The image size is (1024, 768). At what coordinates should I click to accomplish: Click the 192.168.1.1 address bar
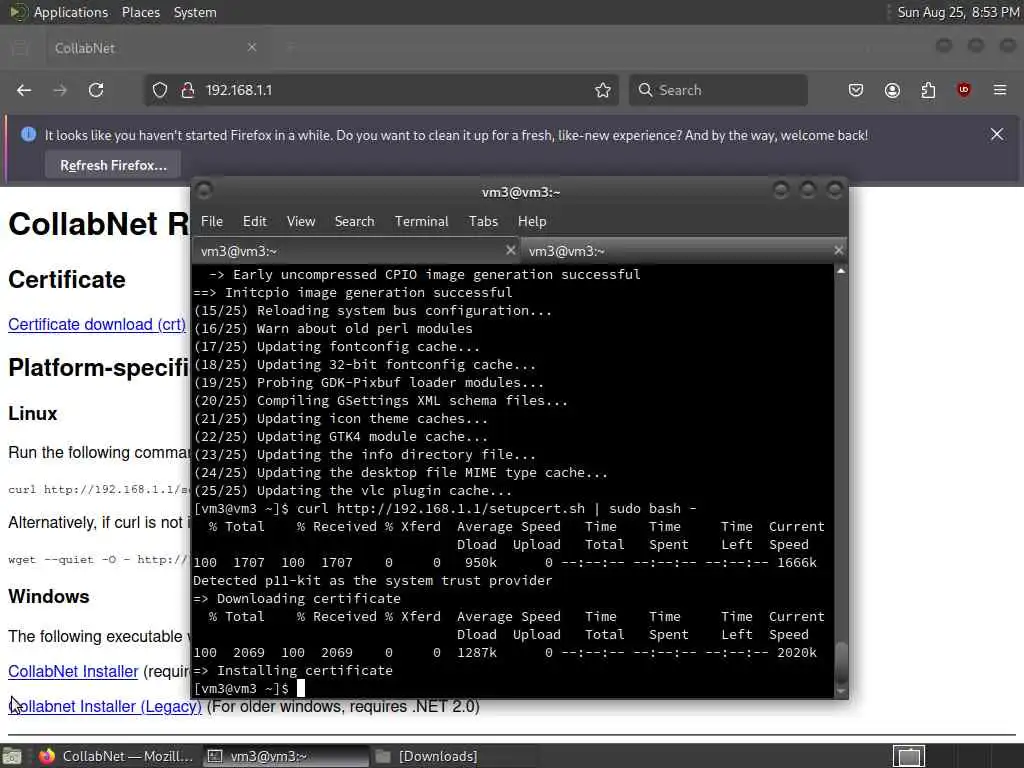tap(382, 90)
